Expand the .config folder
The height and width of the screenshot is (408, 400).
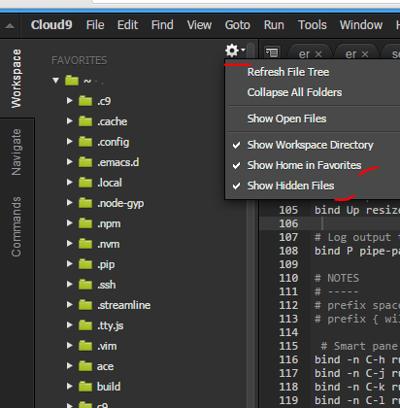[x=69, y=142]
